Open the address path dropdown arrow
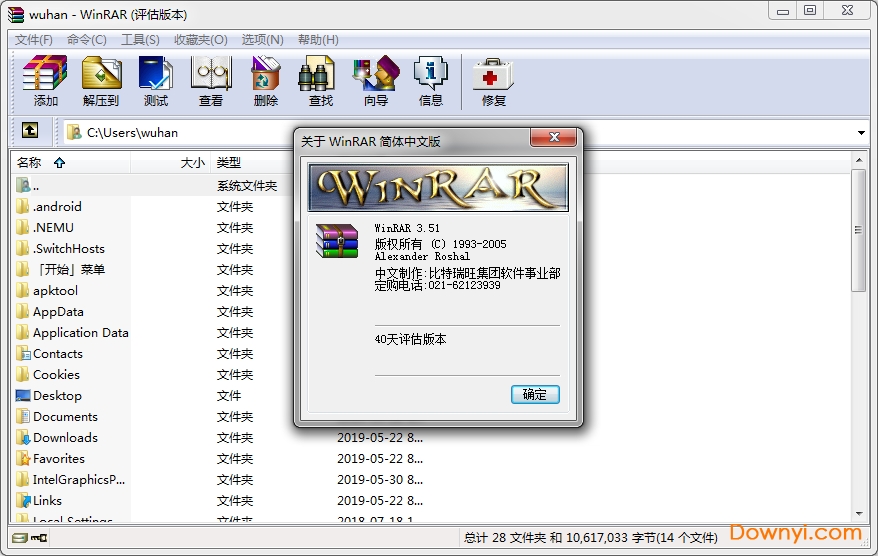The image size is (878, 556). [861, 133]
